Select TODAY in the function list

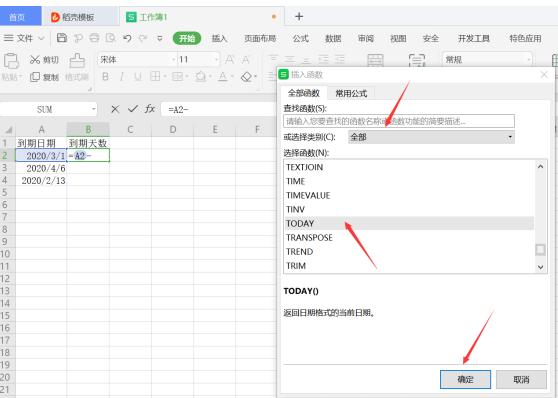pyautogui.click(x=409, y=224)
